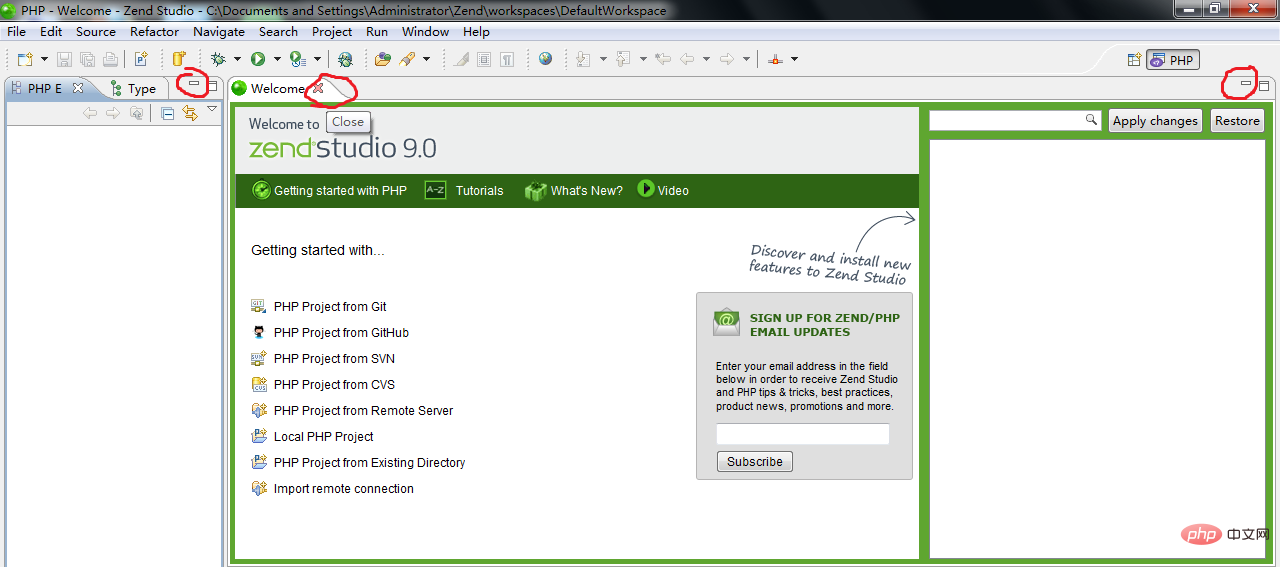Click explorer Forward arrow icon

[113, 113]
